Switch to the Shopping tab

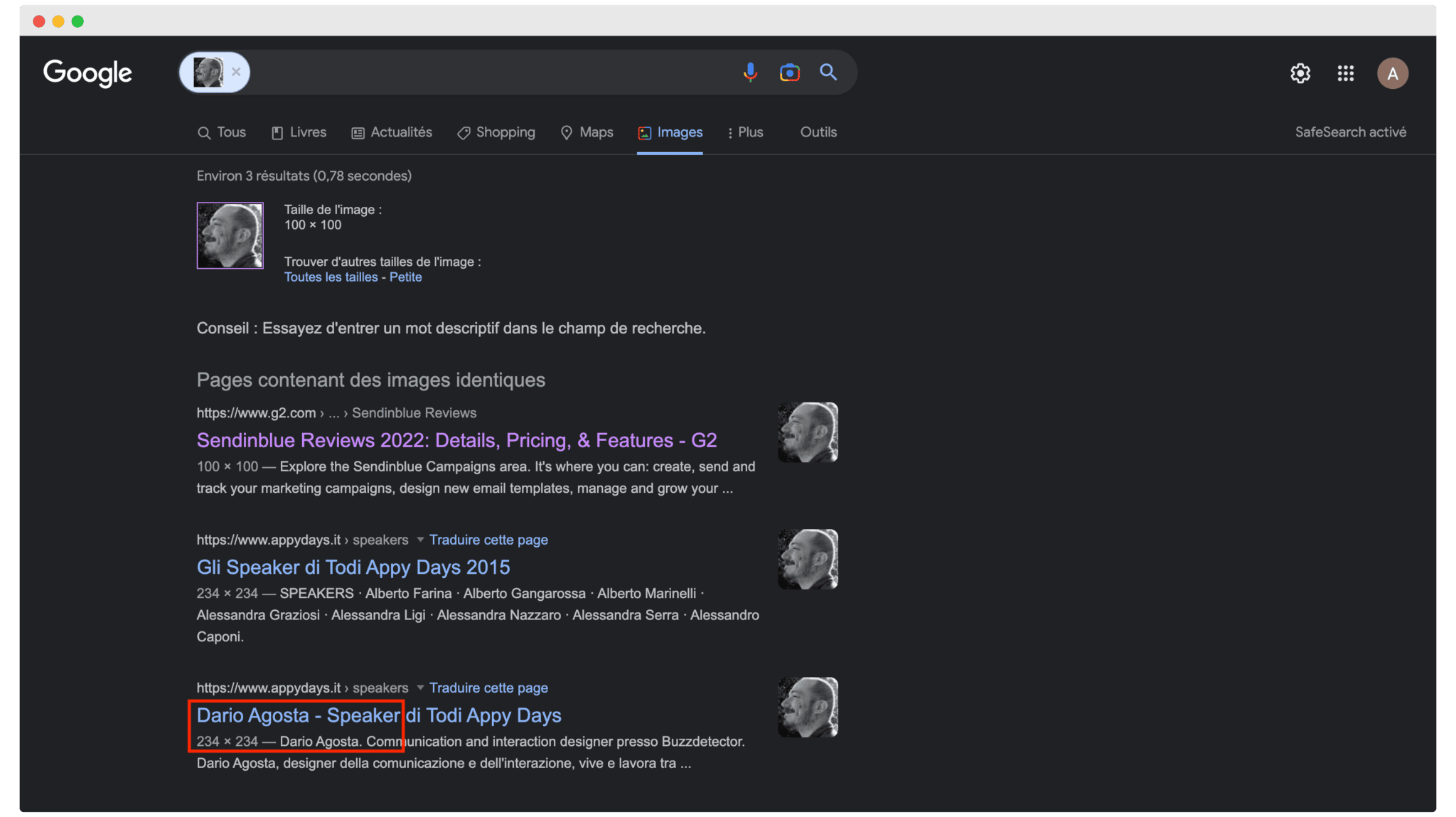[x=496, y=132]
